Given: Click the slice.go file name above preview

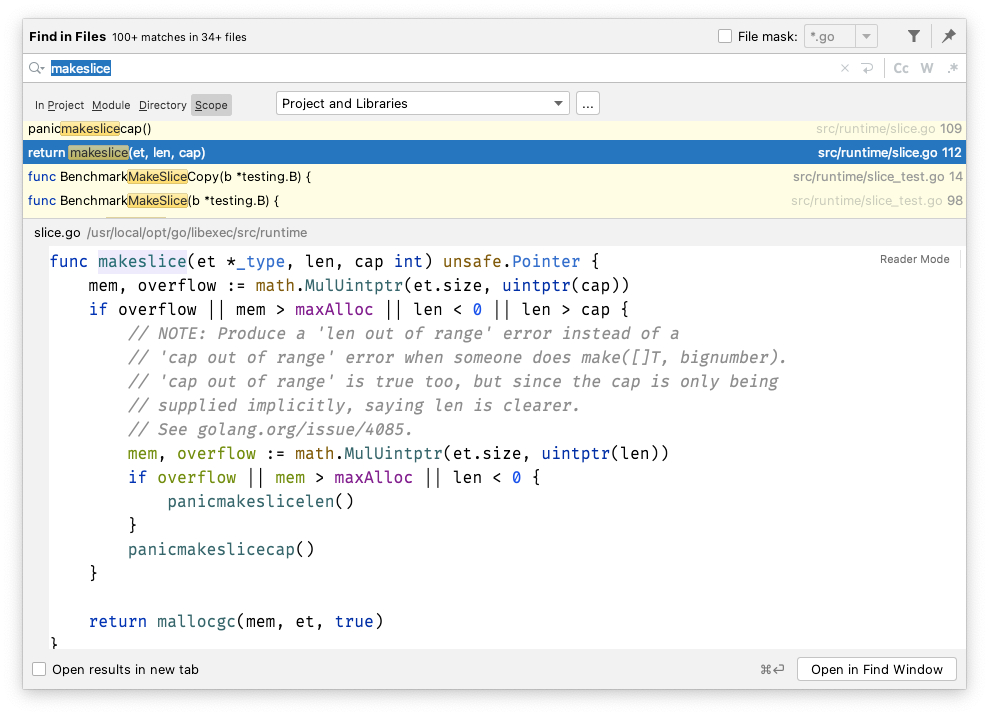Looking at the screenshot, I should pyautogui.click(x=57, y=233).
